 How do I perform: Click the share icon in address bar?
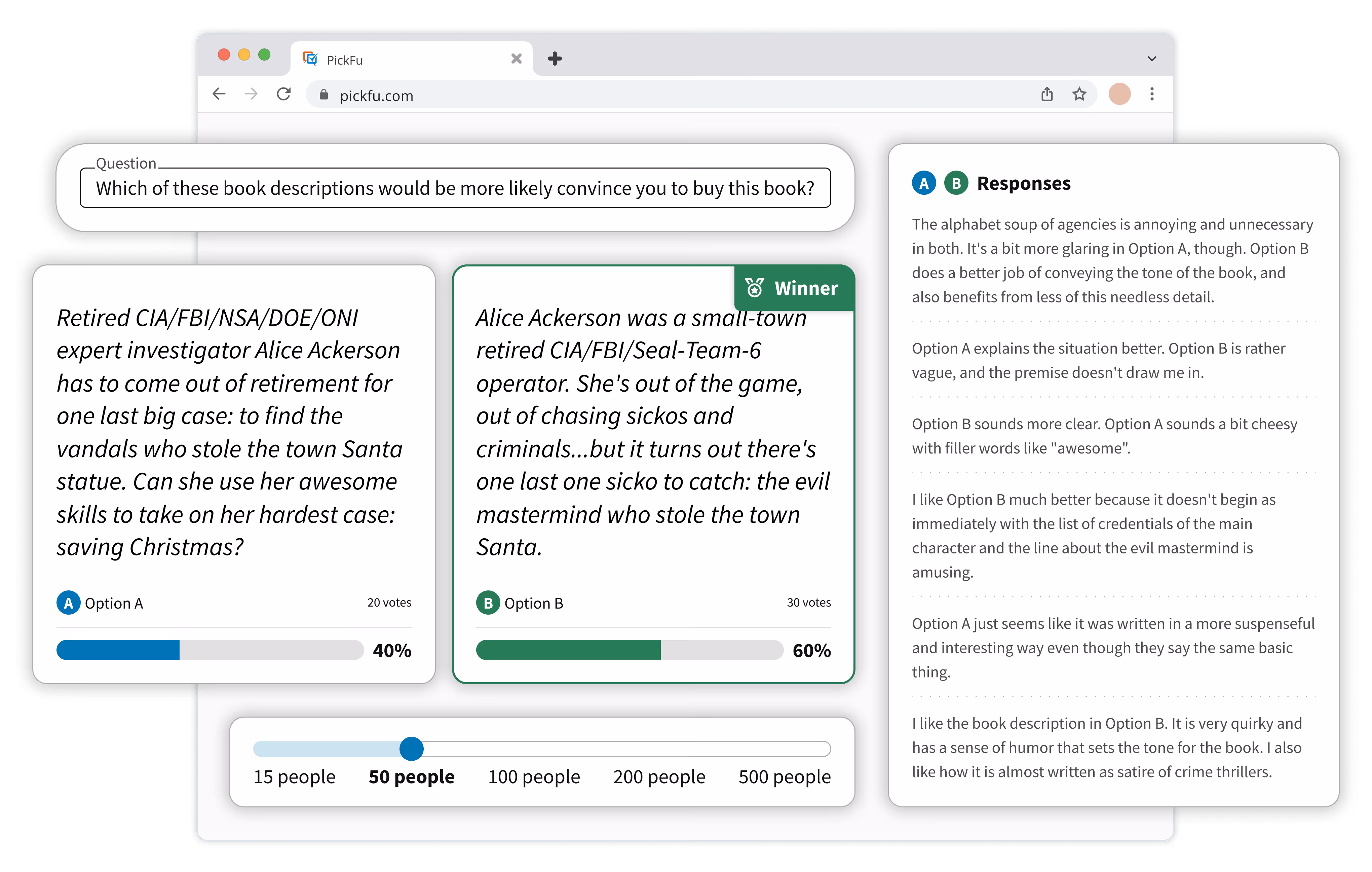(x=1047, y=94)
